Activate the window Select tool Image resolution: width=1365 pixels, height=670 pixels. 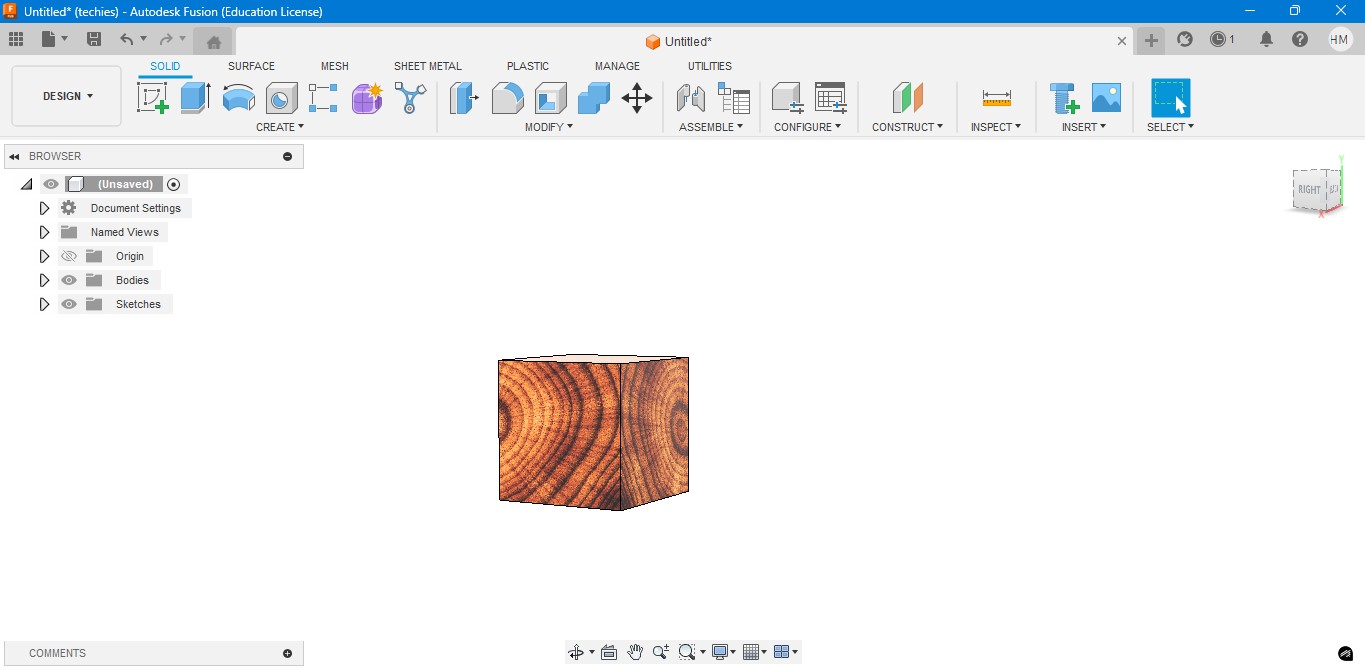coord(1170,98)
